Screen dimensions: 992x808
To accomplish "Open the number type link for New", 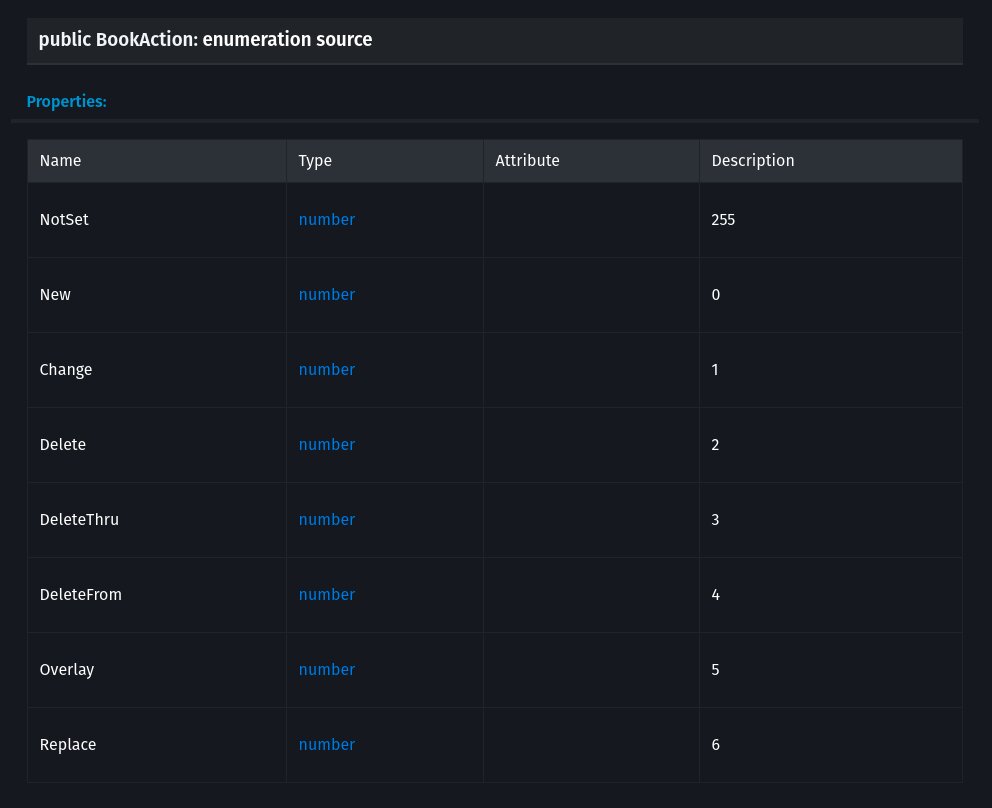I will click(326, 294).
